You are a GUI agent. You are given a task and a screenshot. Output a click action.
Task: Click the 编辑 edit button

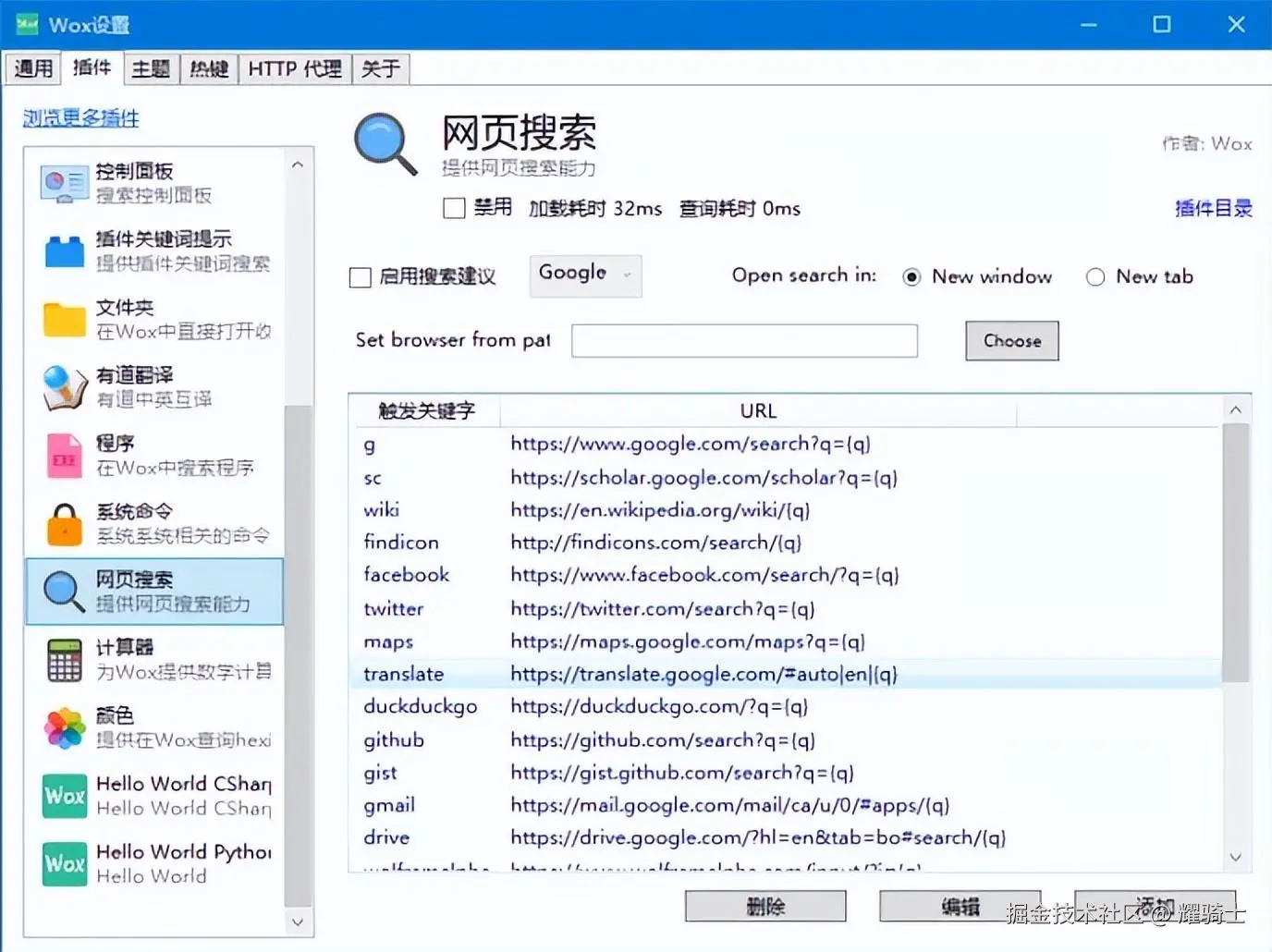[960, 907]
